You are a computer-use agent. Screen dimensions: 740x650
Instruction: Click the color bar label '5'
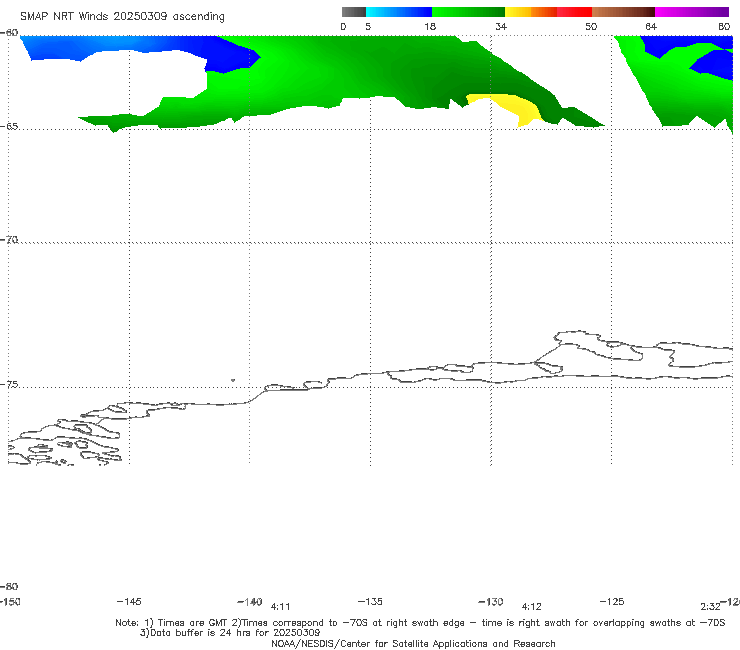point(368,27)
